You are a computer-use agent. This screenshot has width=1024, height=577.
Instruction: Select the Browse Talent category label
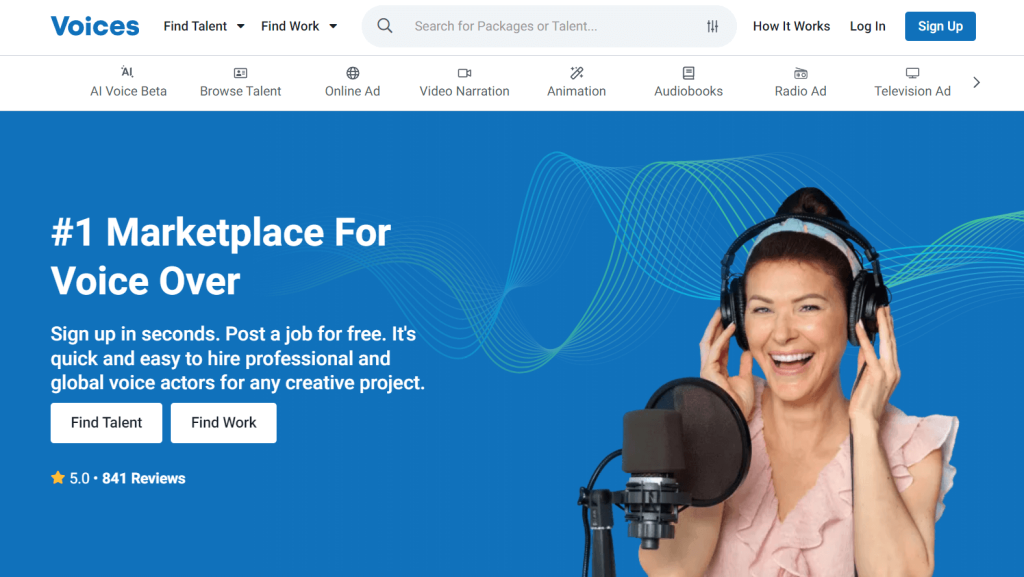pos(240,91)
